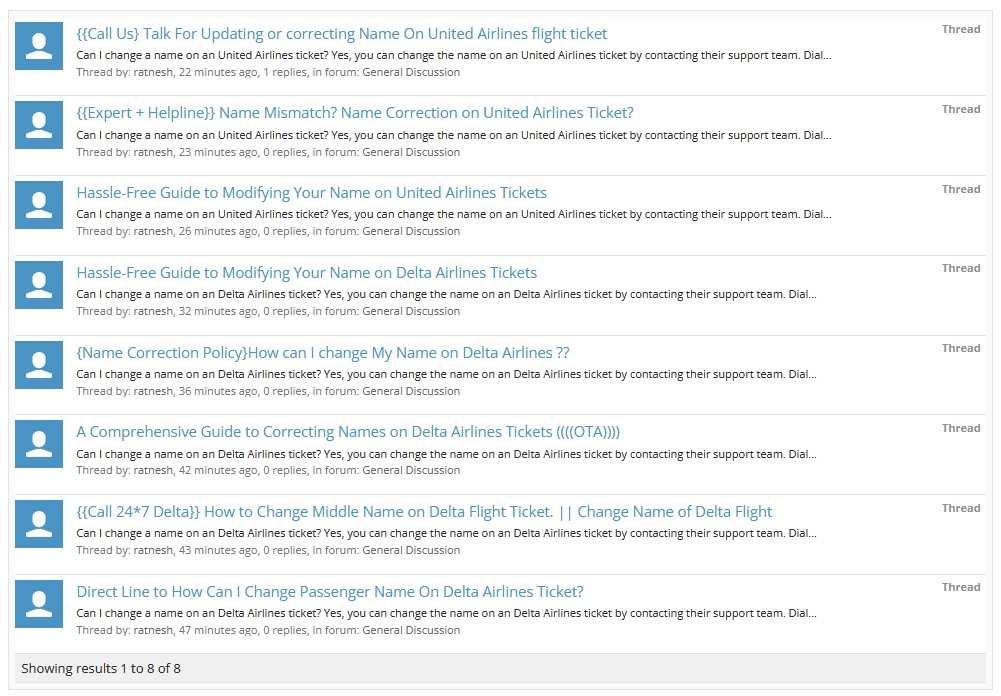Click 'General Discussion' forum in the 26 minutes ago row
The height and width of the screenshot is (696, 1001).
[x=411, y=231]
